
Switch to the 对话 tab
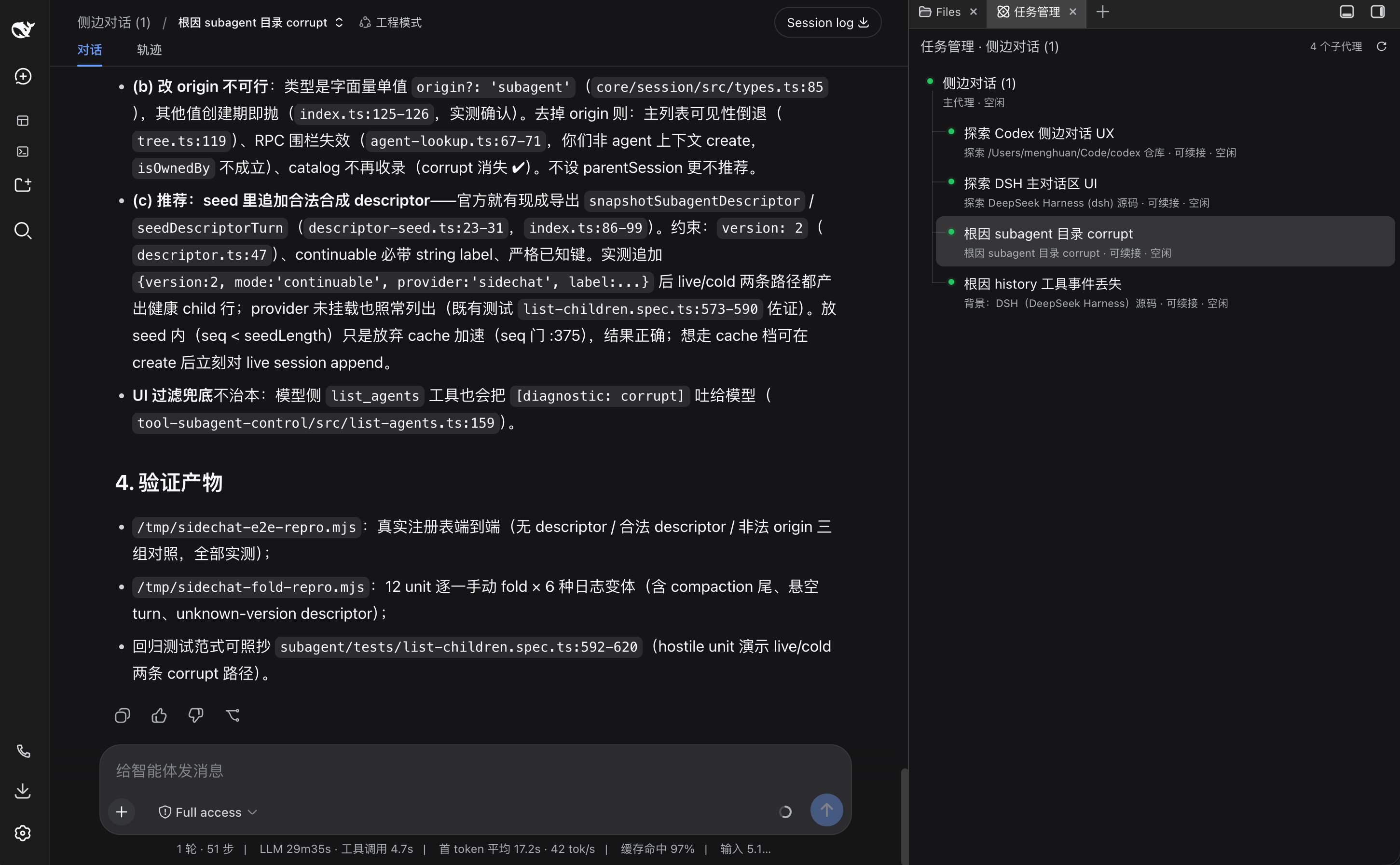coord(90,50)
